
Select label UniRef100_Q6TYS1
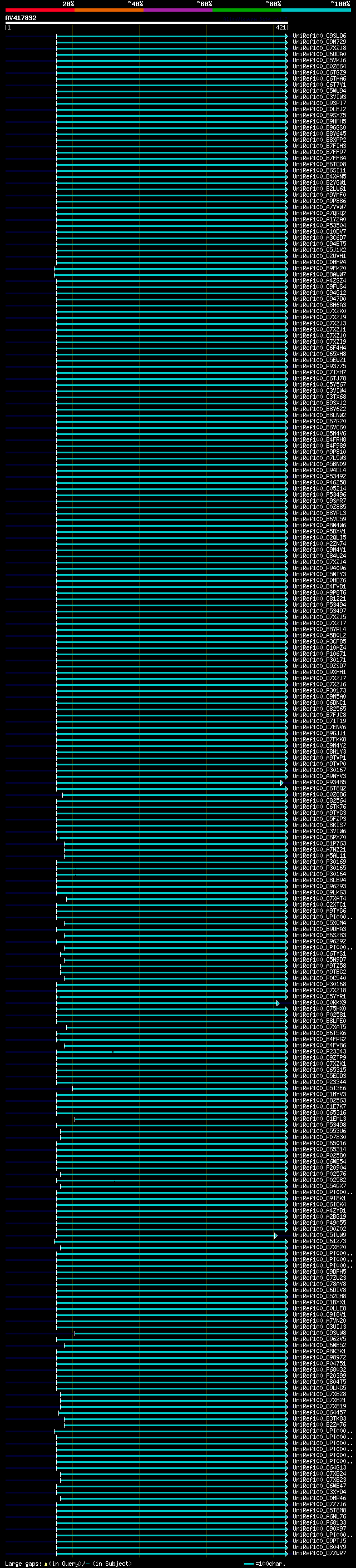[x=319, y=954]
